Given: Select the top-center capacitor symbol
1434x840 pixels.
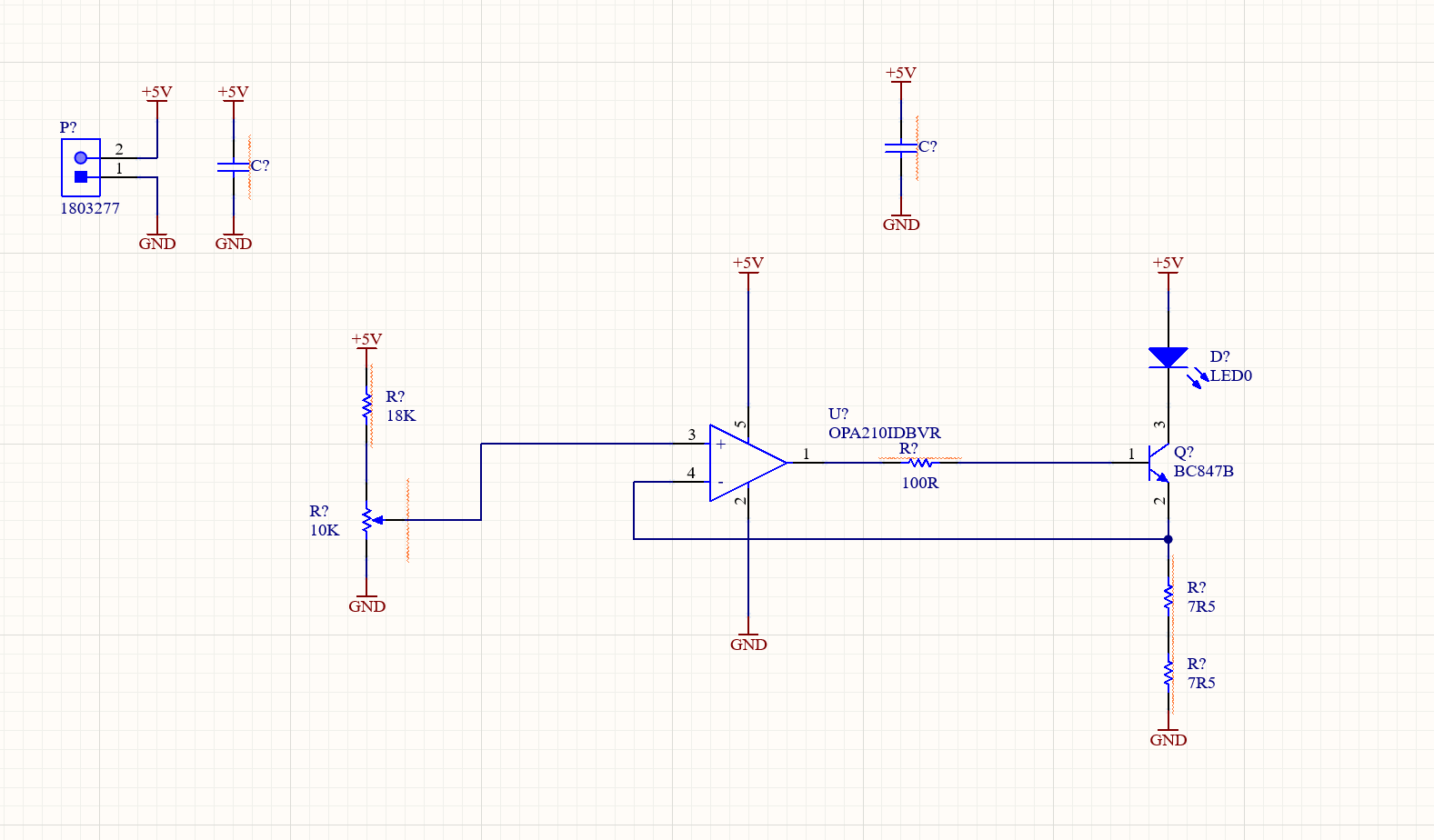Looking at the screenshot, I should 901,147.
